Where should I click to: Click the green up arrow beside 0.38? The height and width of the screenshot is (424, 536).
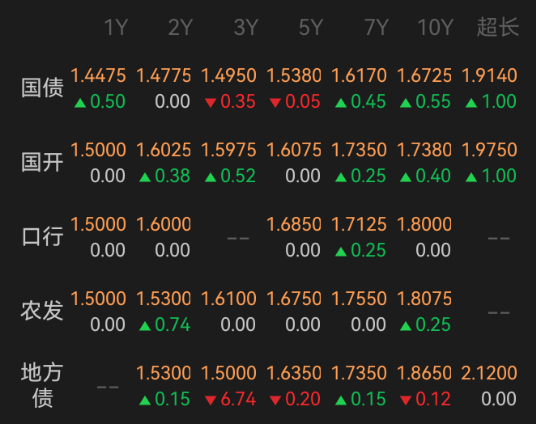(145, 177)
